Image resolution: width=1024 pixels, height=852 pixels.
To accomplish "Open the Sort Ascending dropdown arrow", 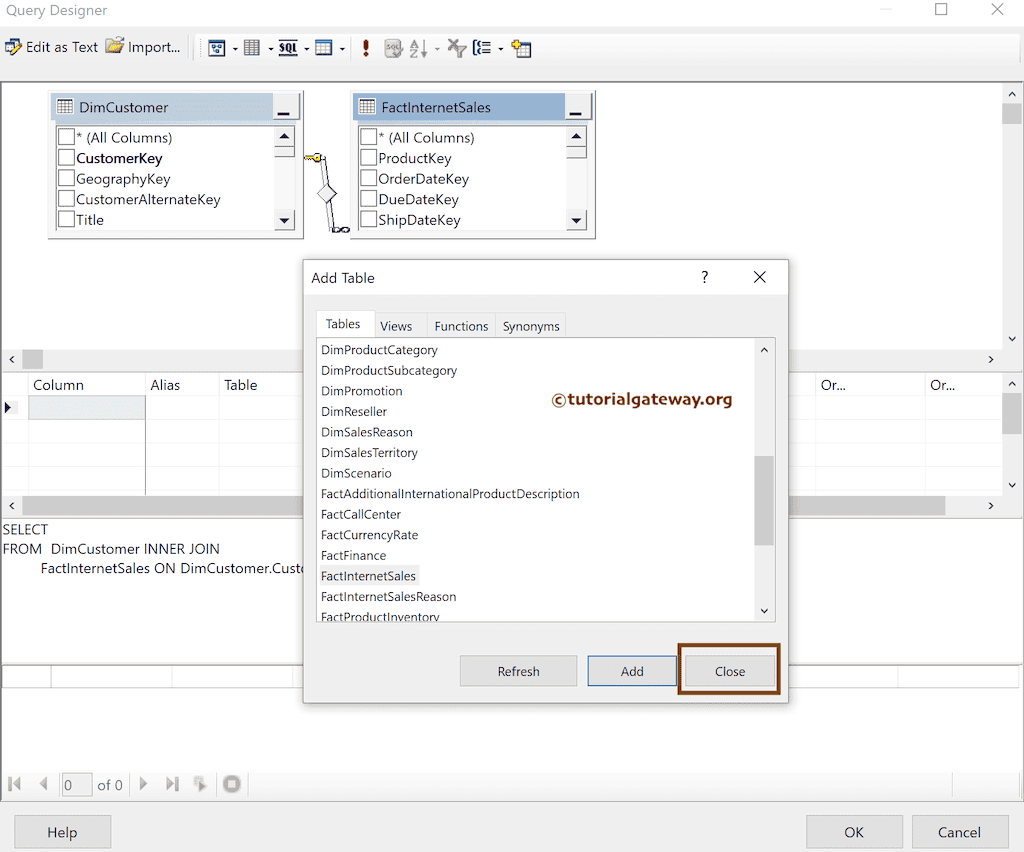I will point(437,48).
